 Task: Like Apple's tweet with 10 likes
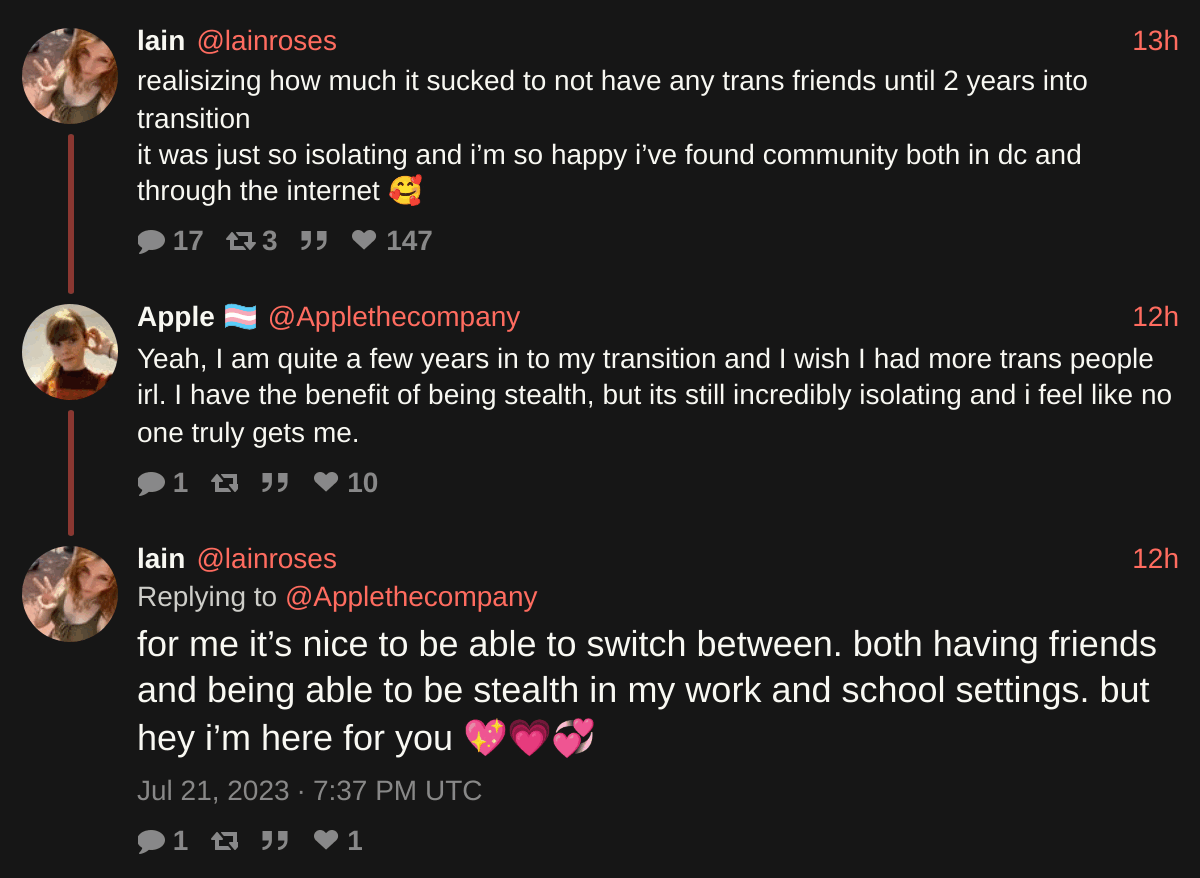pos(326,483)
